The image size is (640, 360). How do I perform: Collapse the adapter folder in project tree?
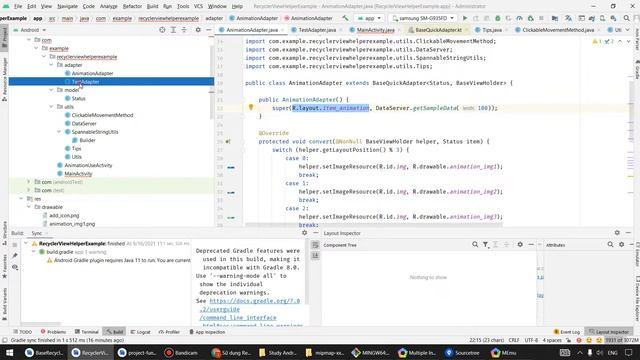(x=51, y=65)
